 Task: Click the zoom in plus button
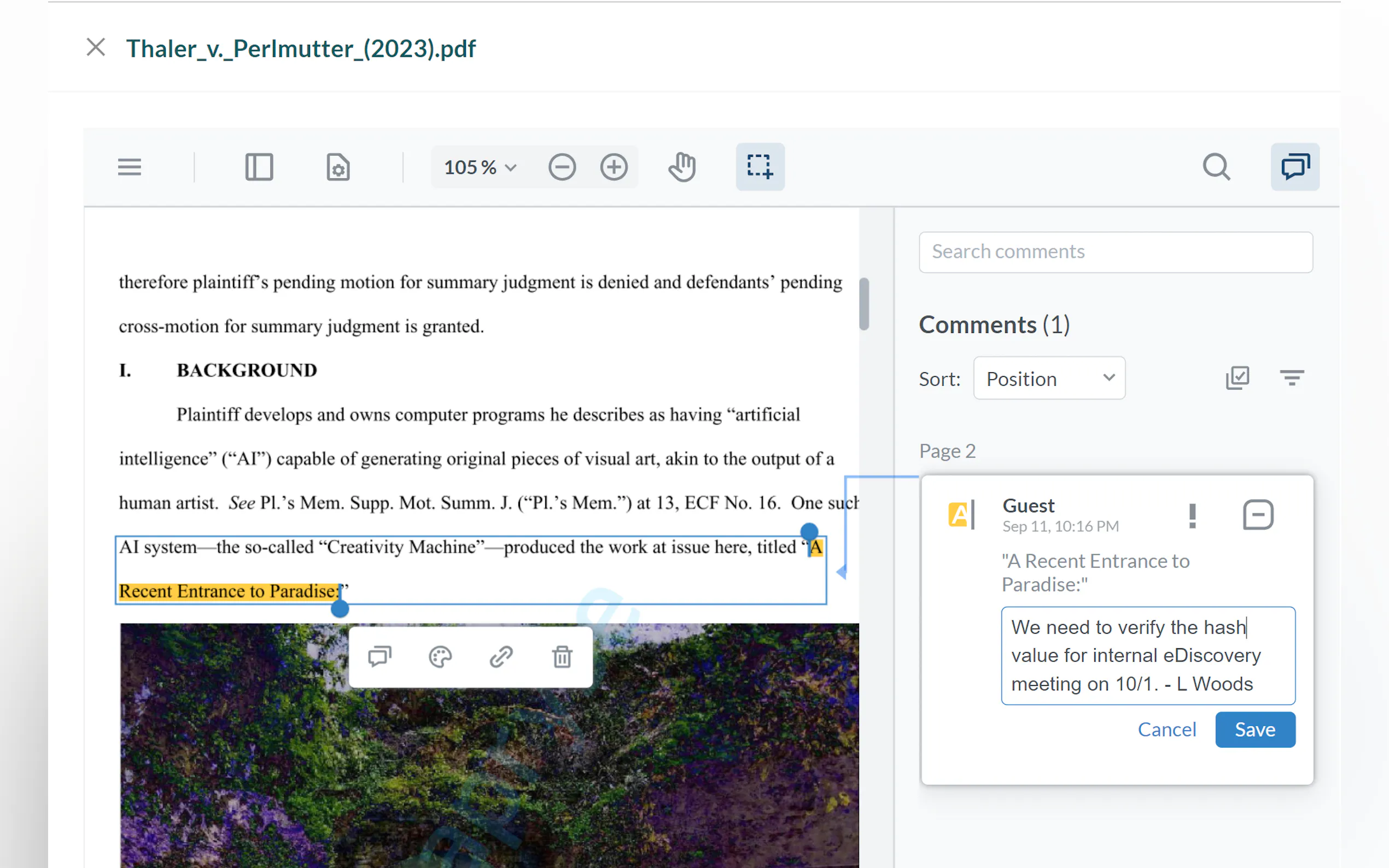click(x=614, y=167)
